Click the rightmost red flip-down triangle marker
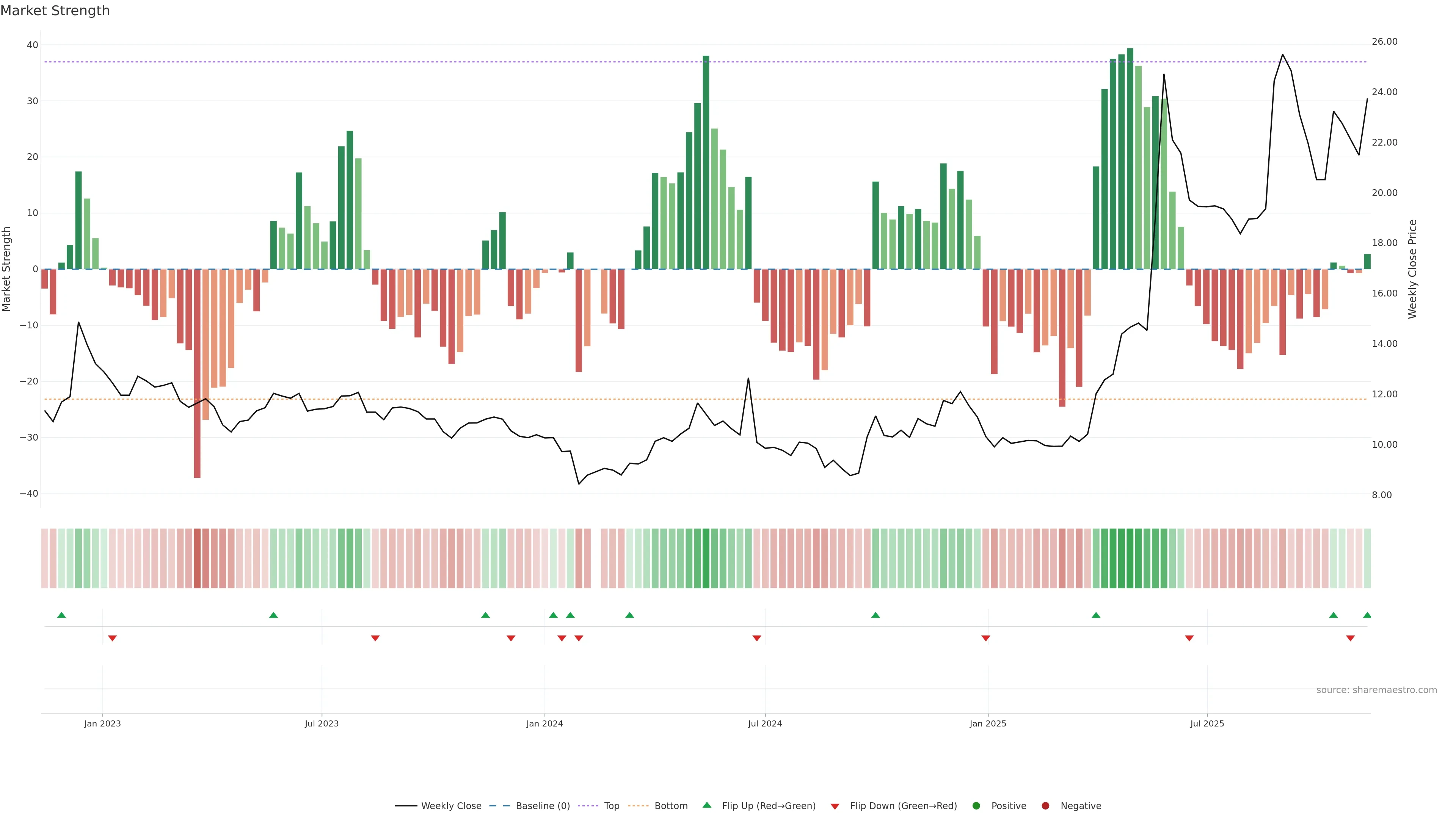1456x819 pixels. [x=1350, y=638]
